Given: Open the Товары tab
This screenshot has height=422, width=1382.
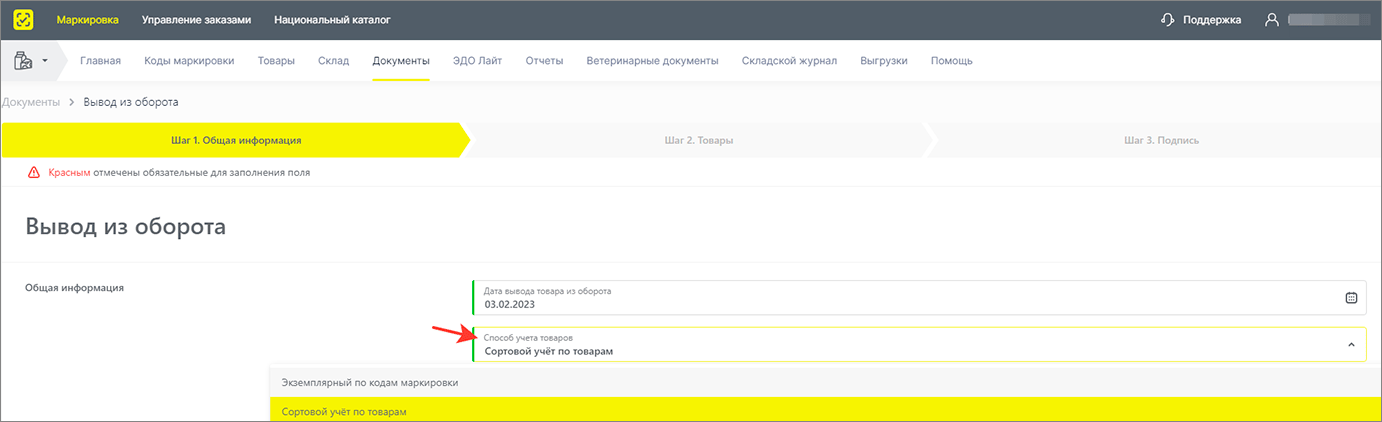Looking at the screenshot, I should point(276,61).
